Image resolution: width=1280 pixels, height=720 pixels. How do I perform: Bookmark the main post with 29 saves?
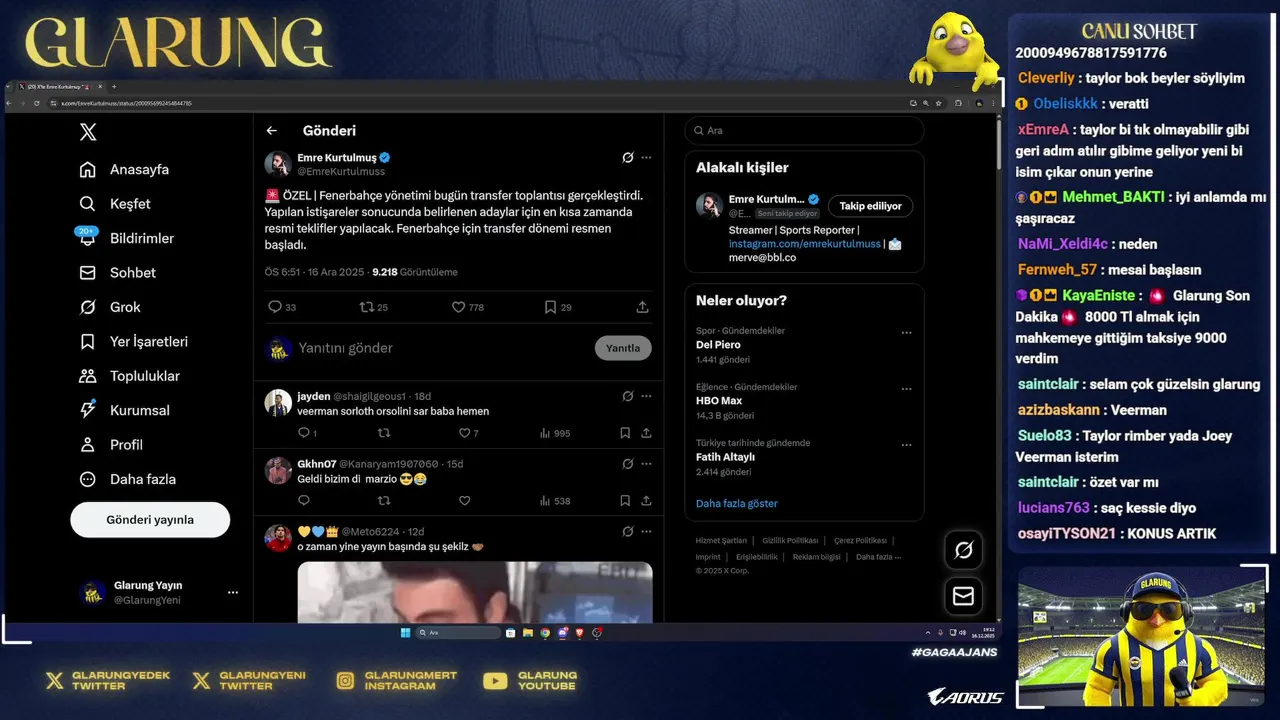[x=558, y=307]
